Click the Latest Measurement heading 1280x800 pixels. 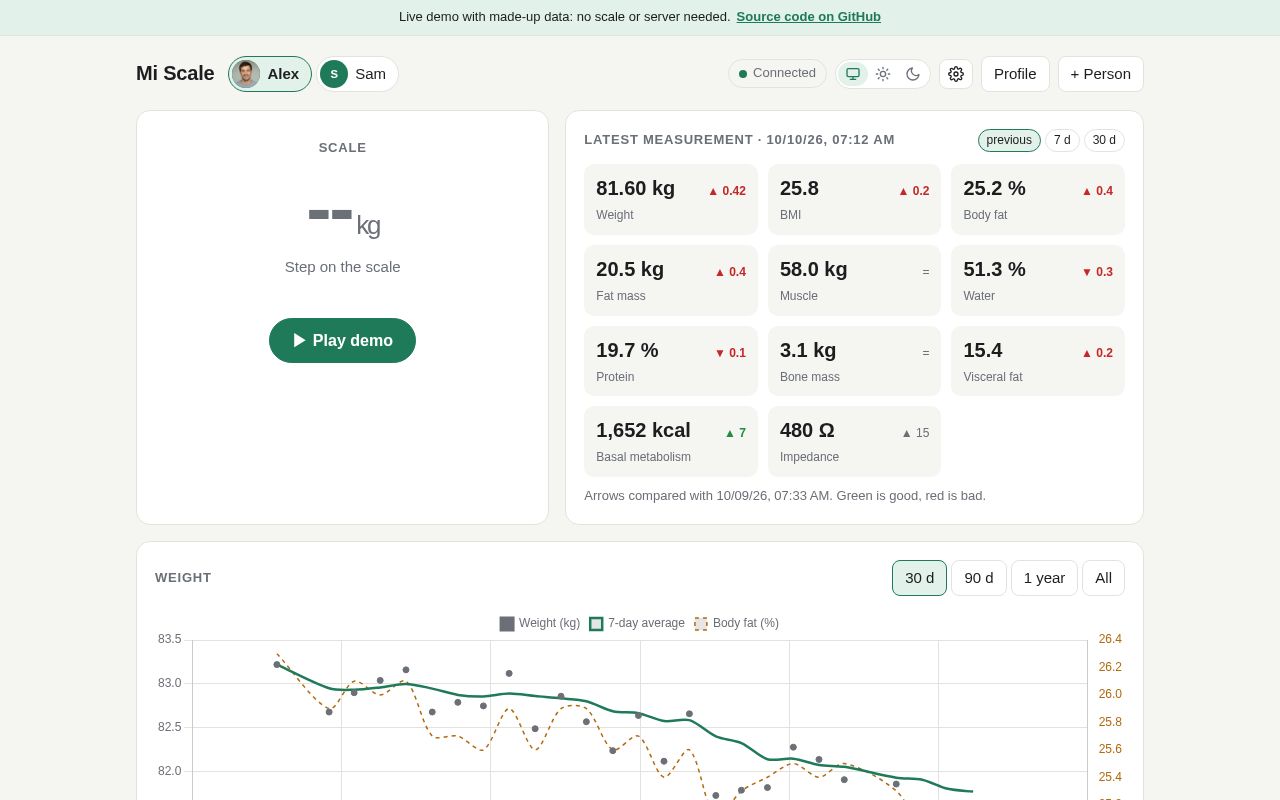tap(739, 140)
